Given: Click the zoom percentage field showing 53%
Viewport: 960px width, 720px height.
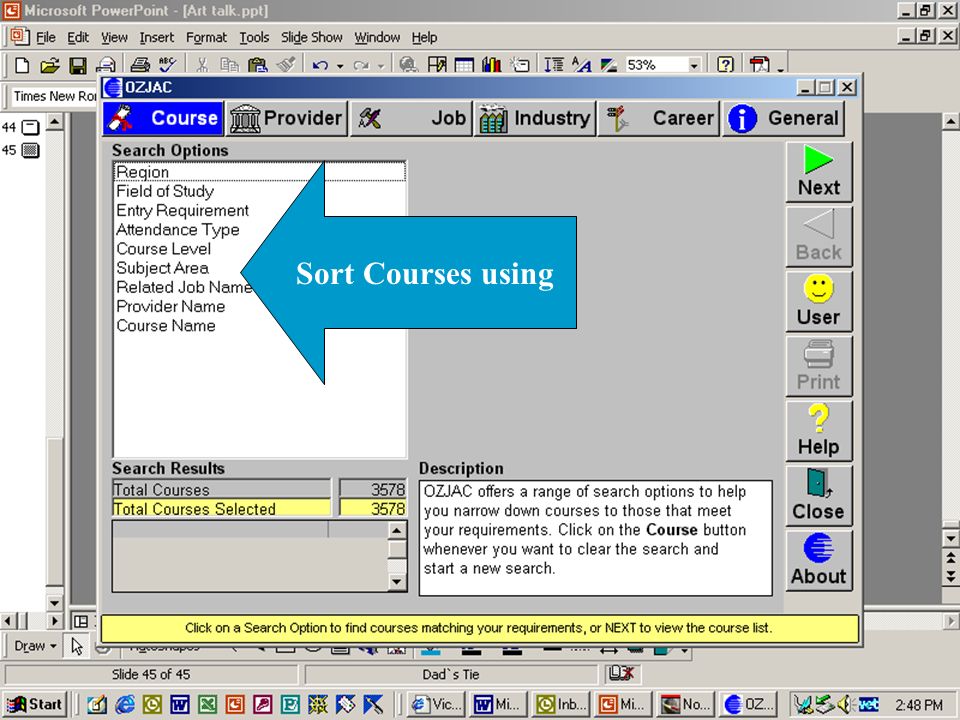Looking at the screenshot, I should pos(655,65).
